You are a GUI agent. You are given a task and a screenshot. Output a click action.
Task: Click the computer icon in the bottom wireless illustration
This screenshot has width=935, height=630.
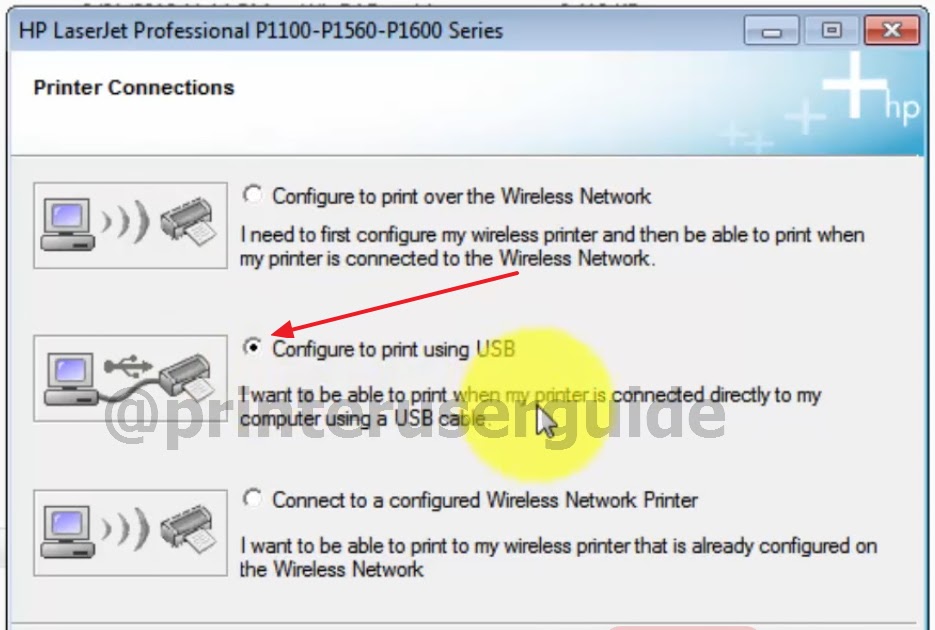(67, 532)
